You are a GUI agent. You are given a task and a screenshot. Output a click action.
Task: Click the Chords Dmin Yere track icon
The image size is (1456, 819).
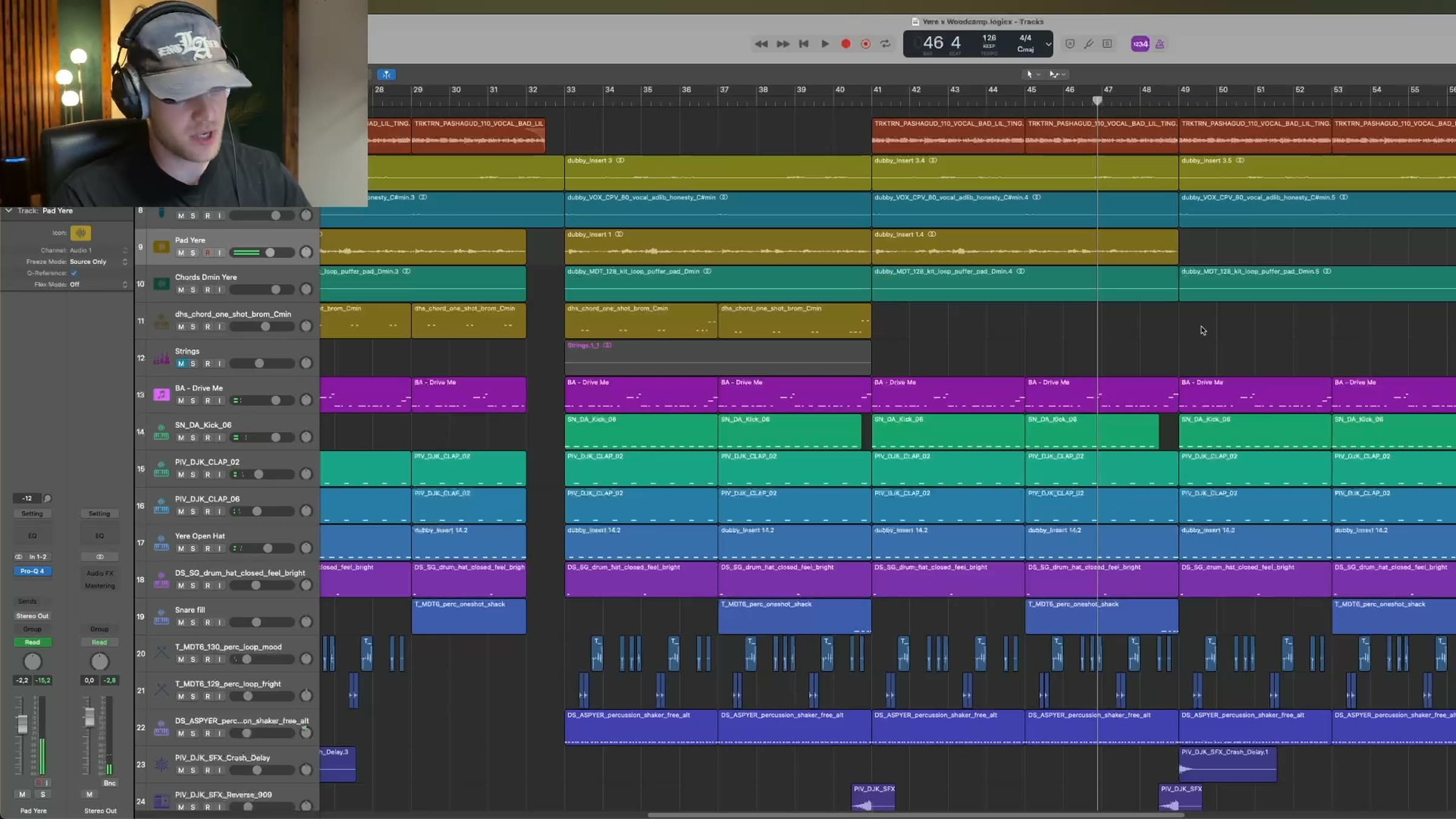[161, 284]
